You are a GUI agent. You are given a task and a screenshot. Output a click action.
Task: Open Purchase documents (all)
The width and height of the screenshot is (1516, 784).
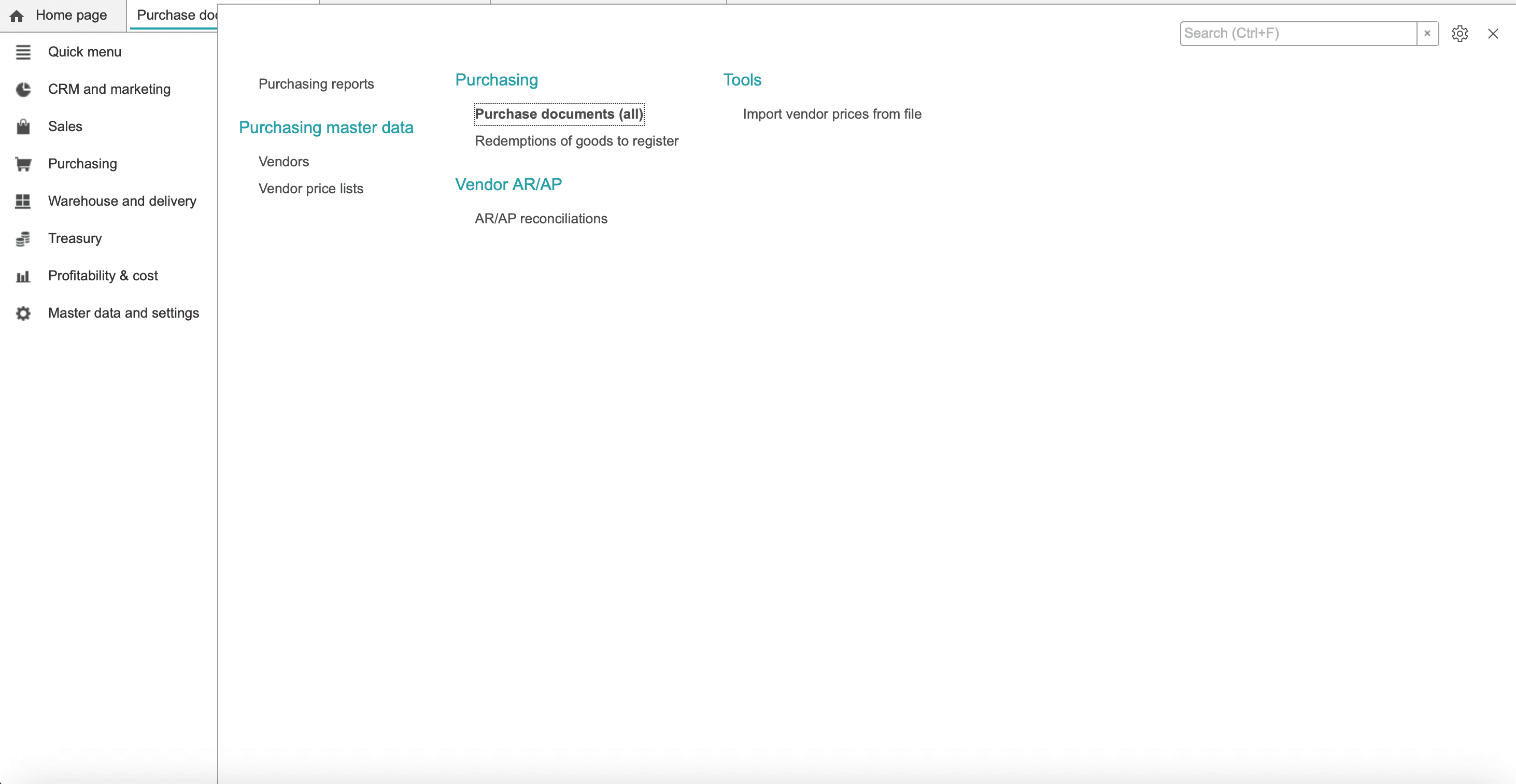click(559, 114)
